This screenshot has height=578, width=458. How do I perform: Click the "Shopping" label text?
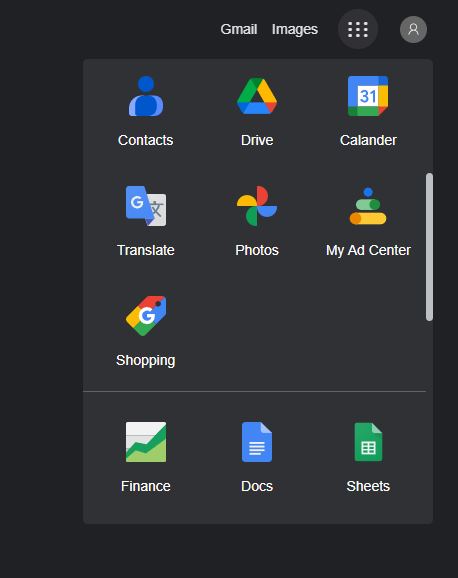pyautogui.click(x=146, y=361)
